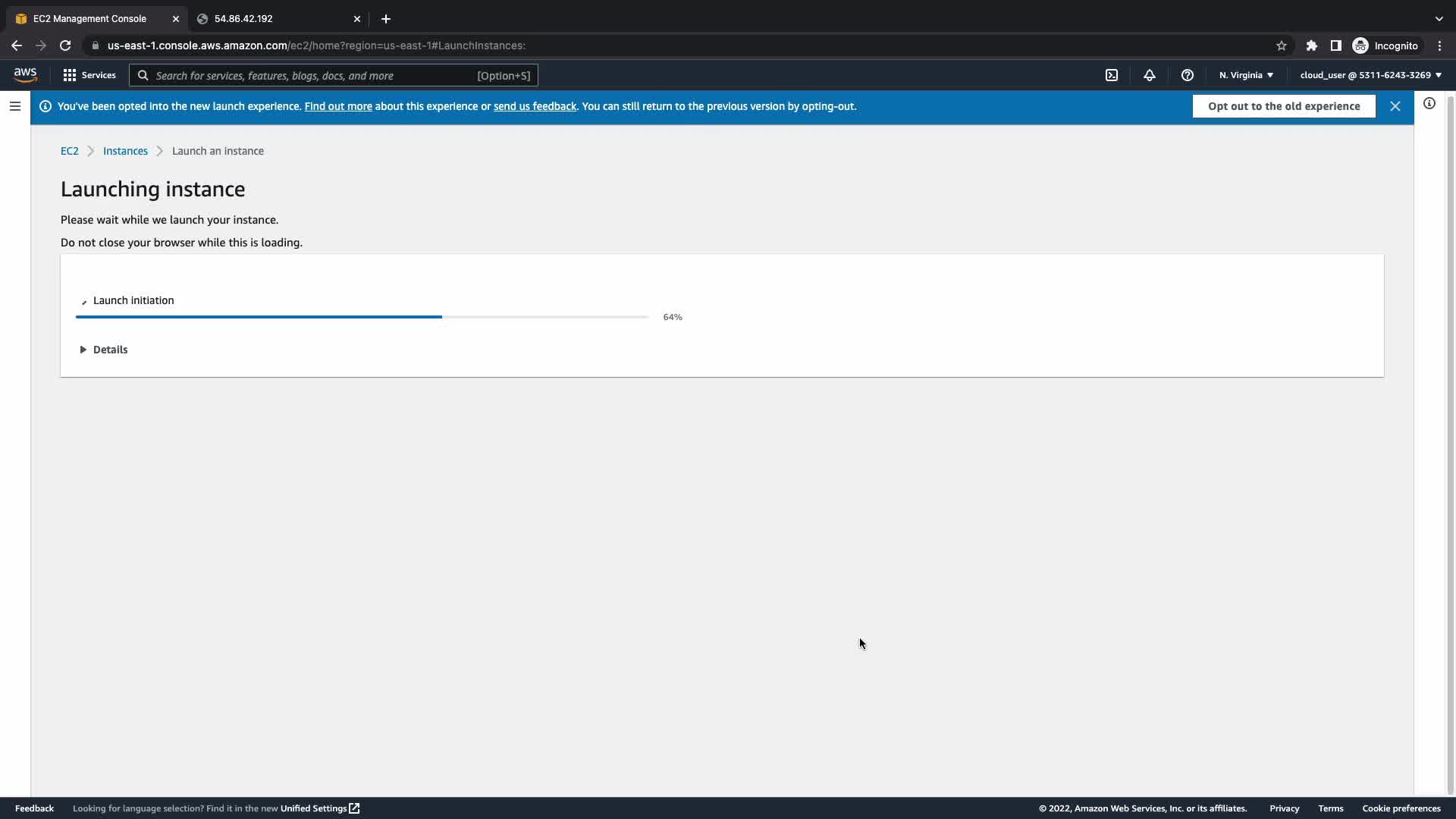Image resolution: width=1456 pixels, height=819 pixels.
Task: Click the Instances breadcrumb link
Action: coord(125,151)
